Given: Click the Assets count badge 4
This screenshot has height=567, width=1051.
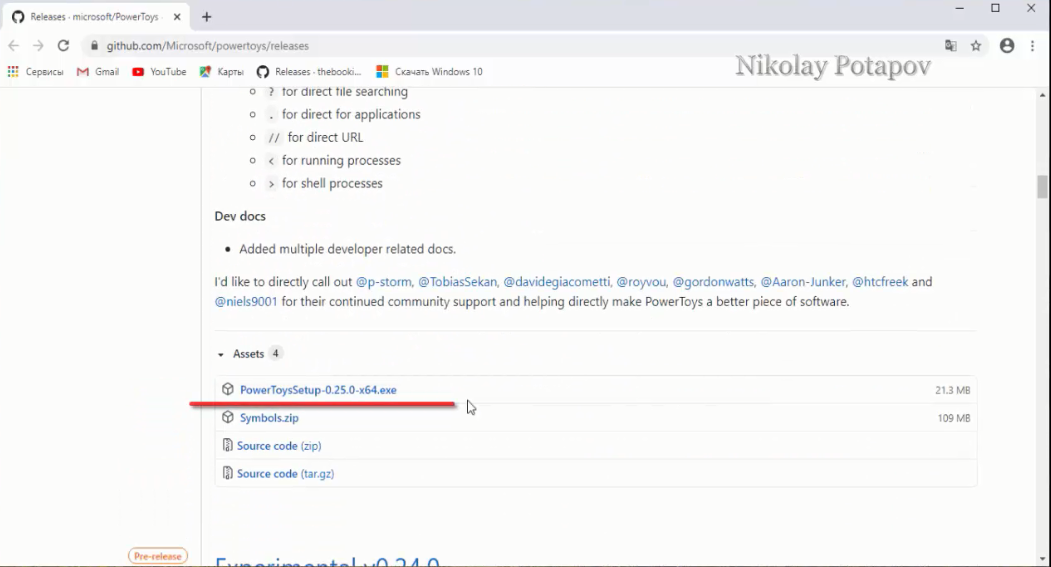Looking at the screenshot, I should point(275,353).
